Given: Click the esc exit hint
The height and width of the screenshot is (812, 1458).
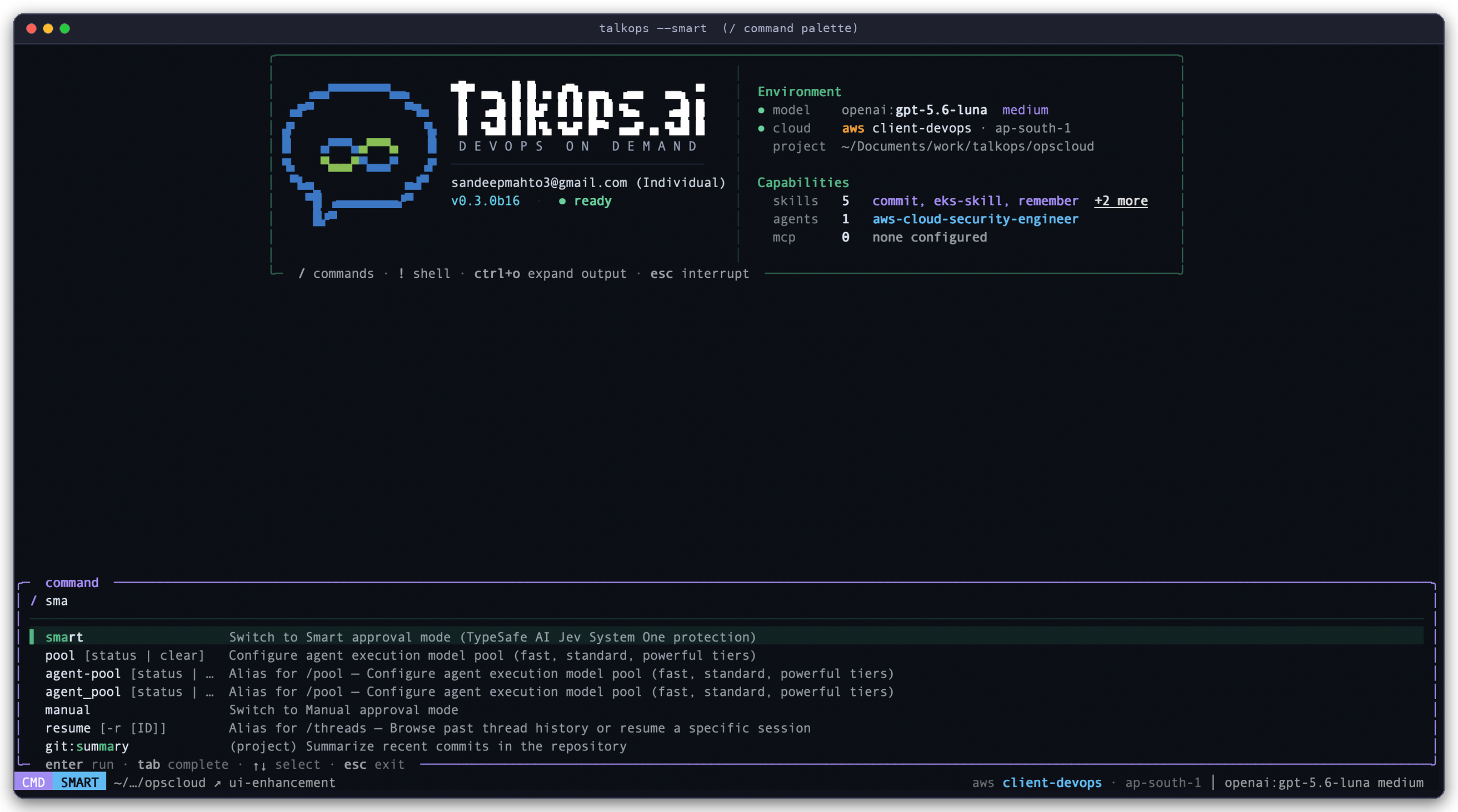Looking at the screenshot, I should pos(374,765).
